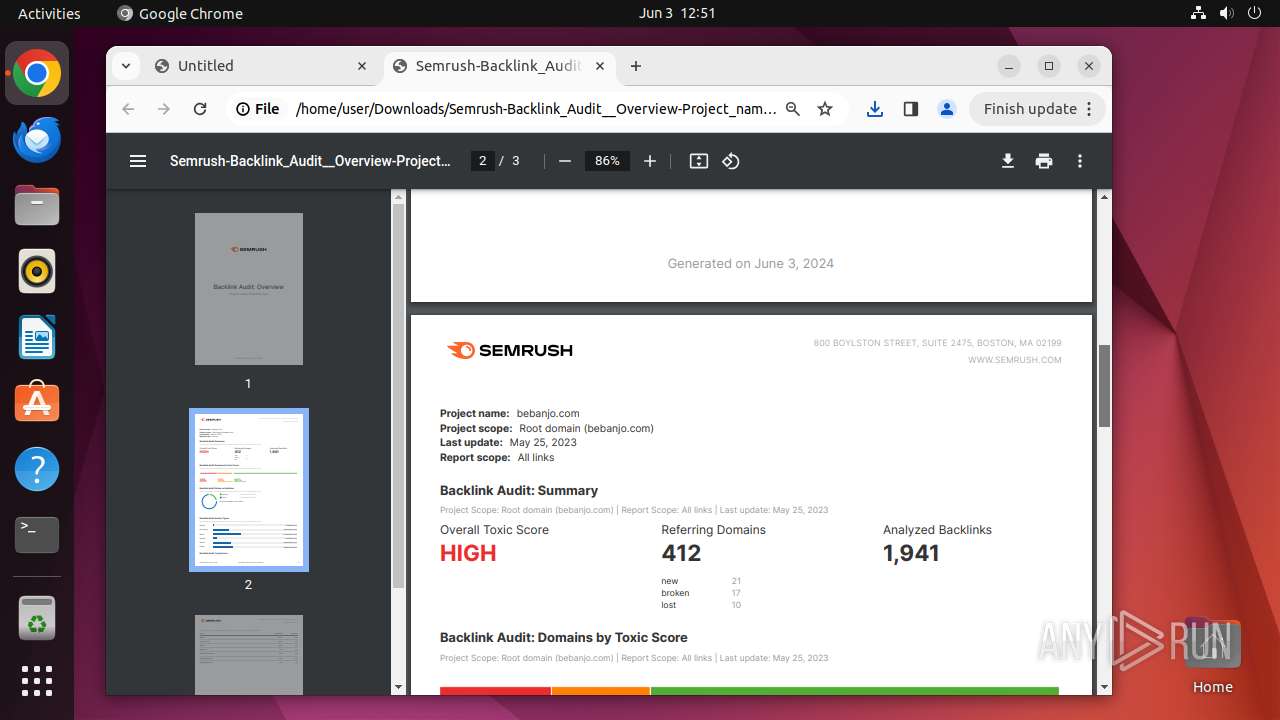Toggle the PDF sidebar menu icon
This screenshot has height=720, width=1280.
[x=138, y=161]
